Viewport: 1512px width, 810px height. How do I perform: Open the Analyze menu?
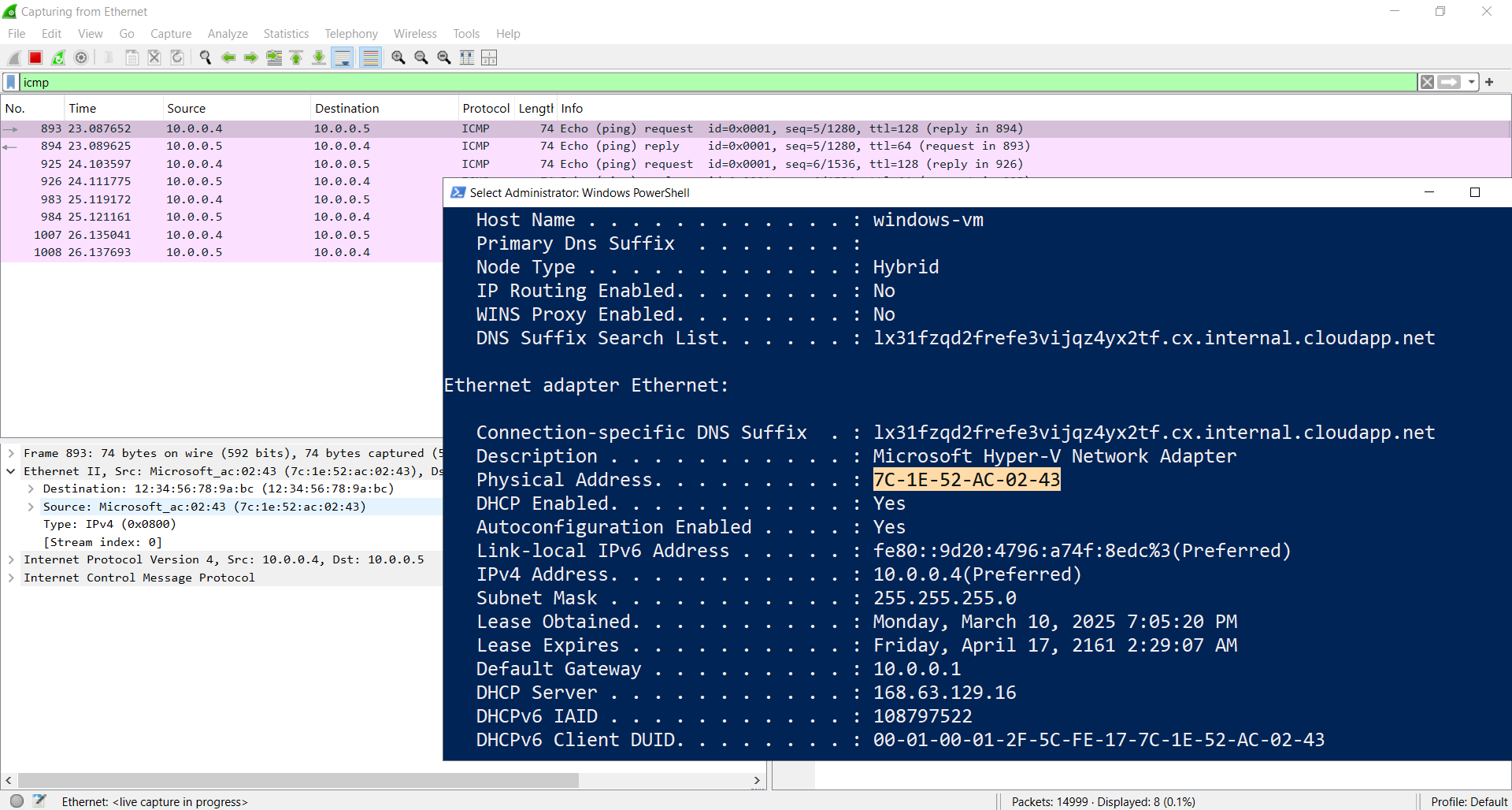[x=228, y=34]
